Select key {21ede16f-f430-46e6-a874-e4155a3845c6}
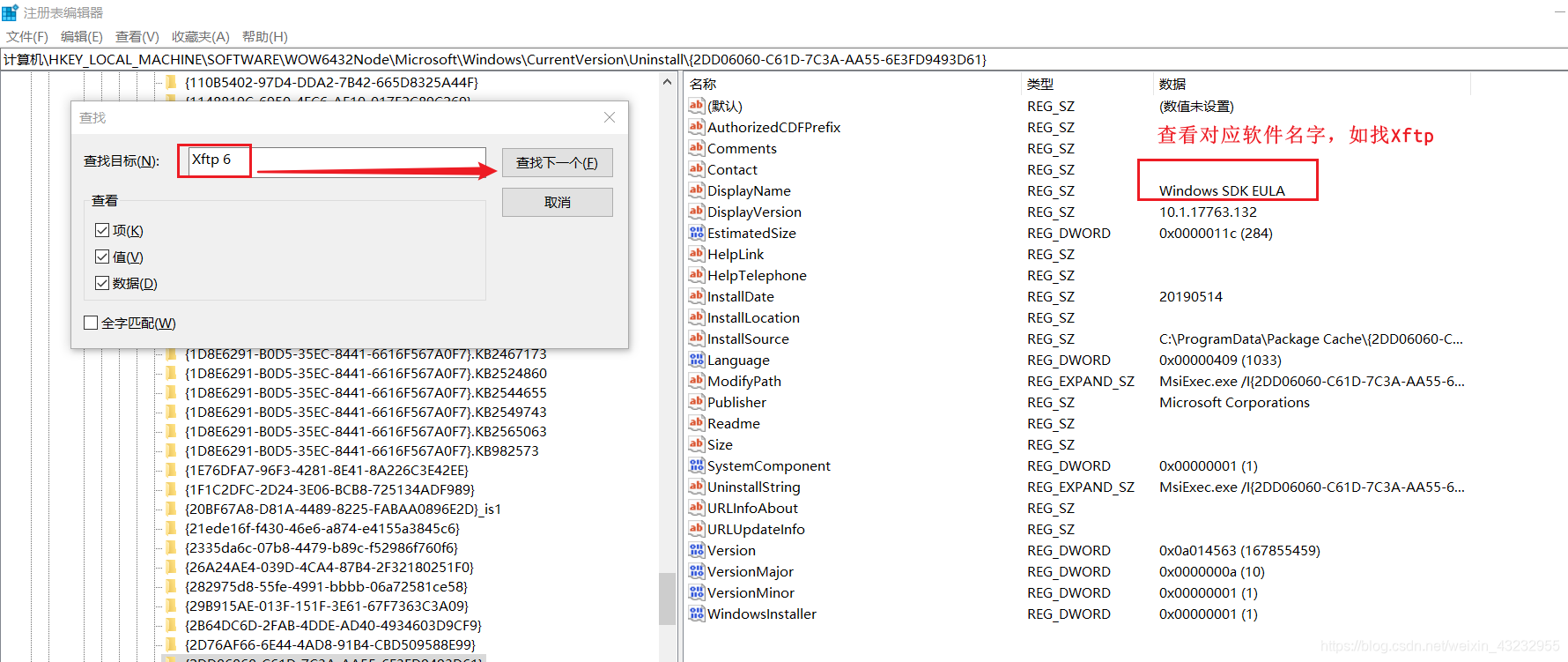 (x=322, y=528)
